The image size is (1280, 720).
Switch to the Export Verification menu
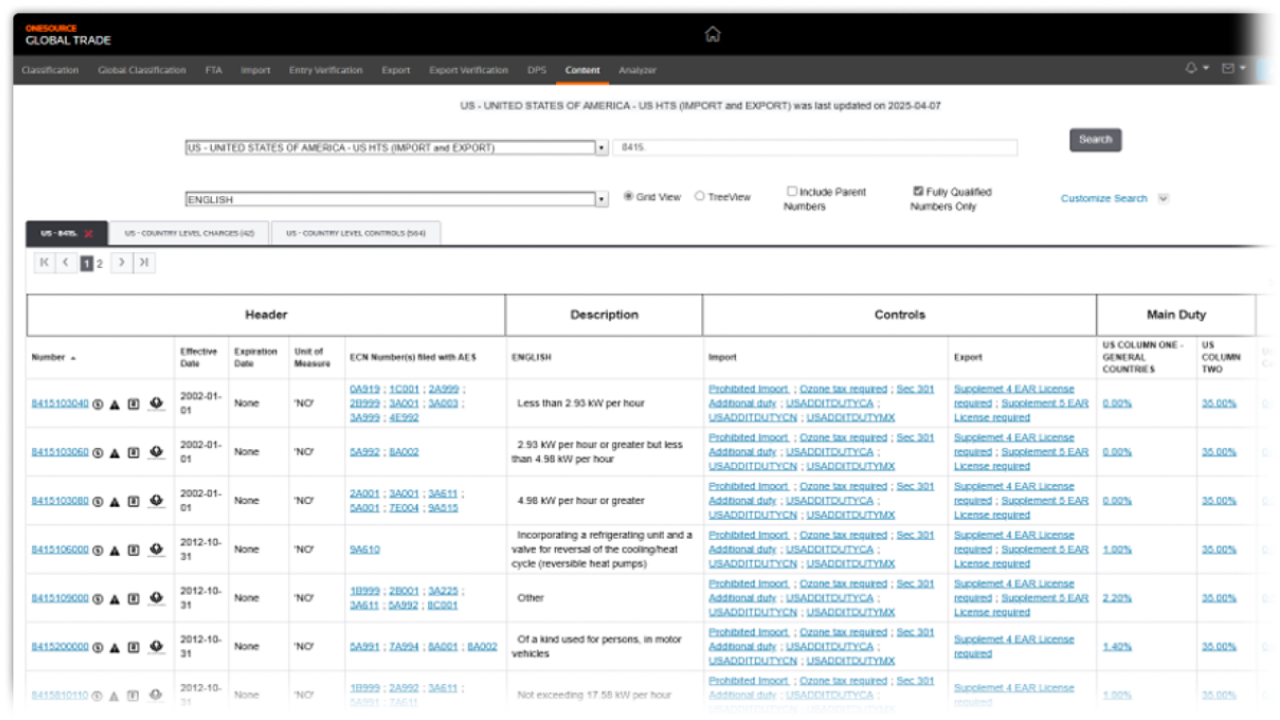tap(468, 70)
